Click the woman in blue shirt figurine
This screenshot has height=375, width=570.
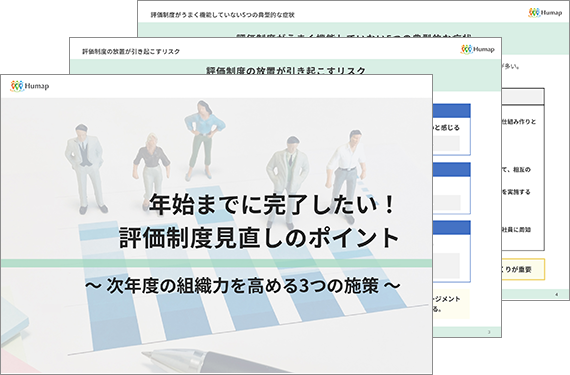coord(203,141)
